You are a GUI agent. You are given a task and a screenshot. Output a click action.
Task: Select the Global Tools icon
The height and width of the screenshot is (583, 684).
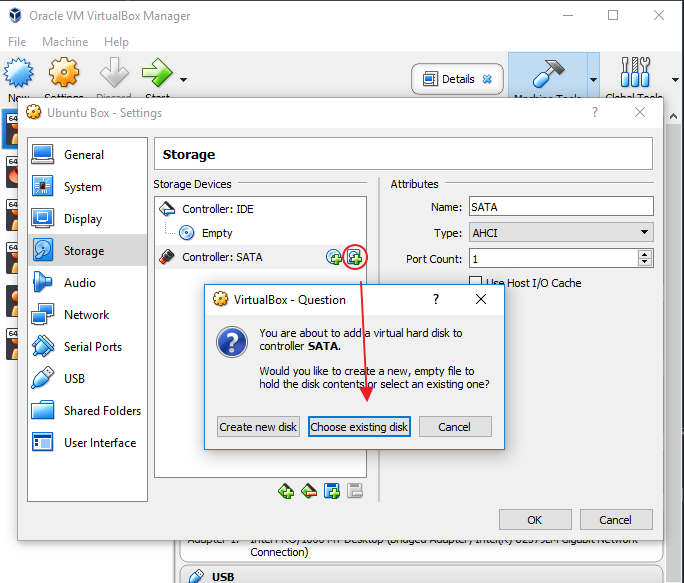[x=635, y=72]
